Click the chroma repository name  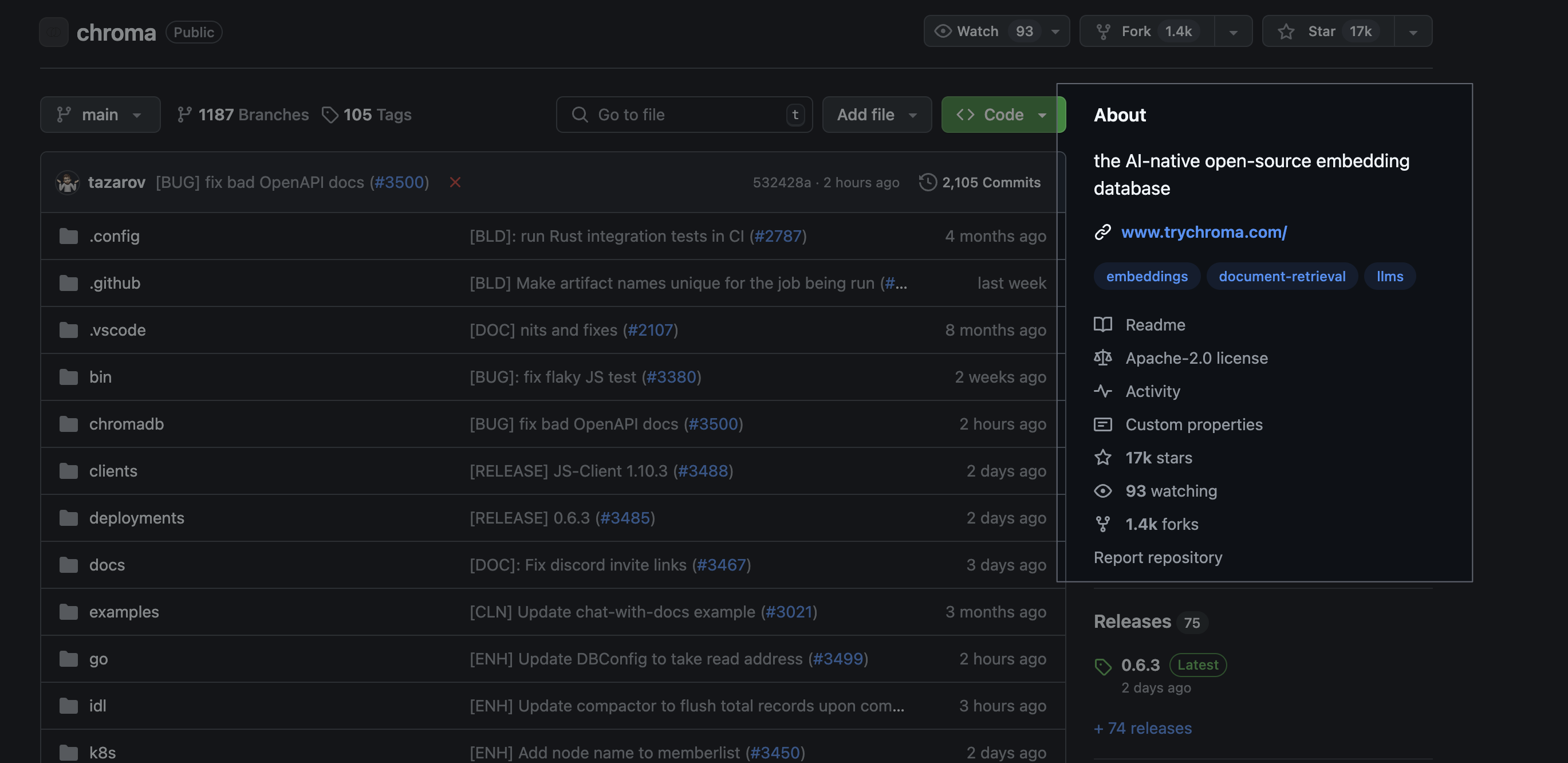point(116,32)
